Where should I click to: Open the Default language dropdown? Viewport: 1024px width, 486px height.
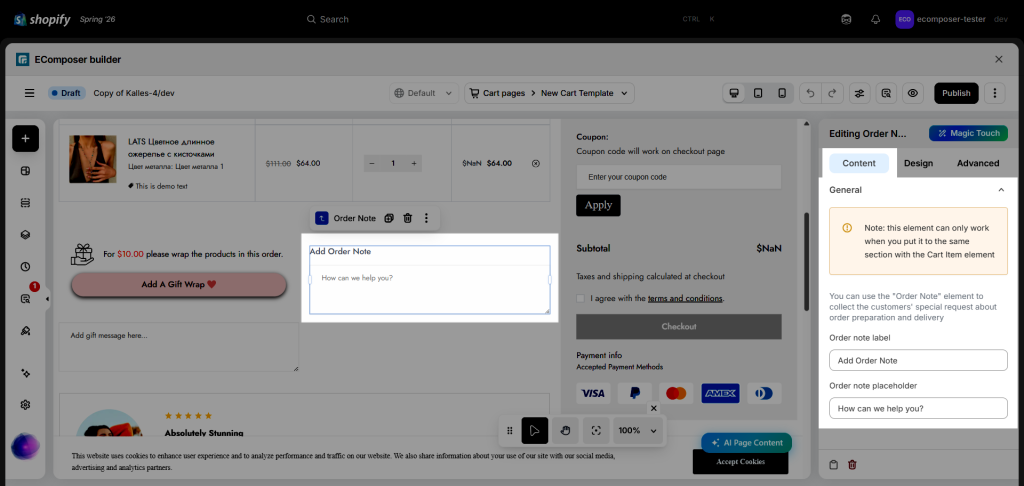point(424,93)
